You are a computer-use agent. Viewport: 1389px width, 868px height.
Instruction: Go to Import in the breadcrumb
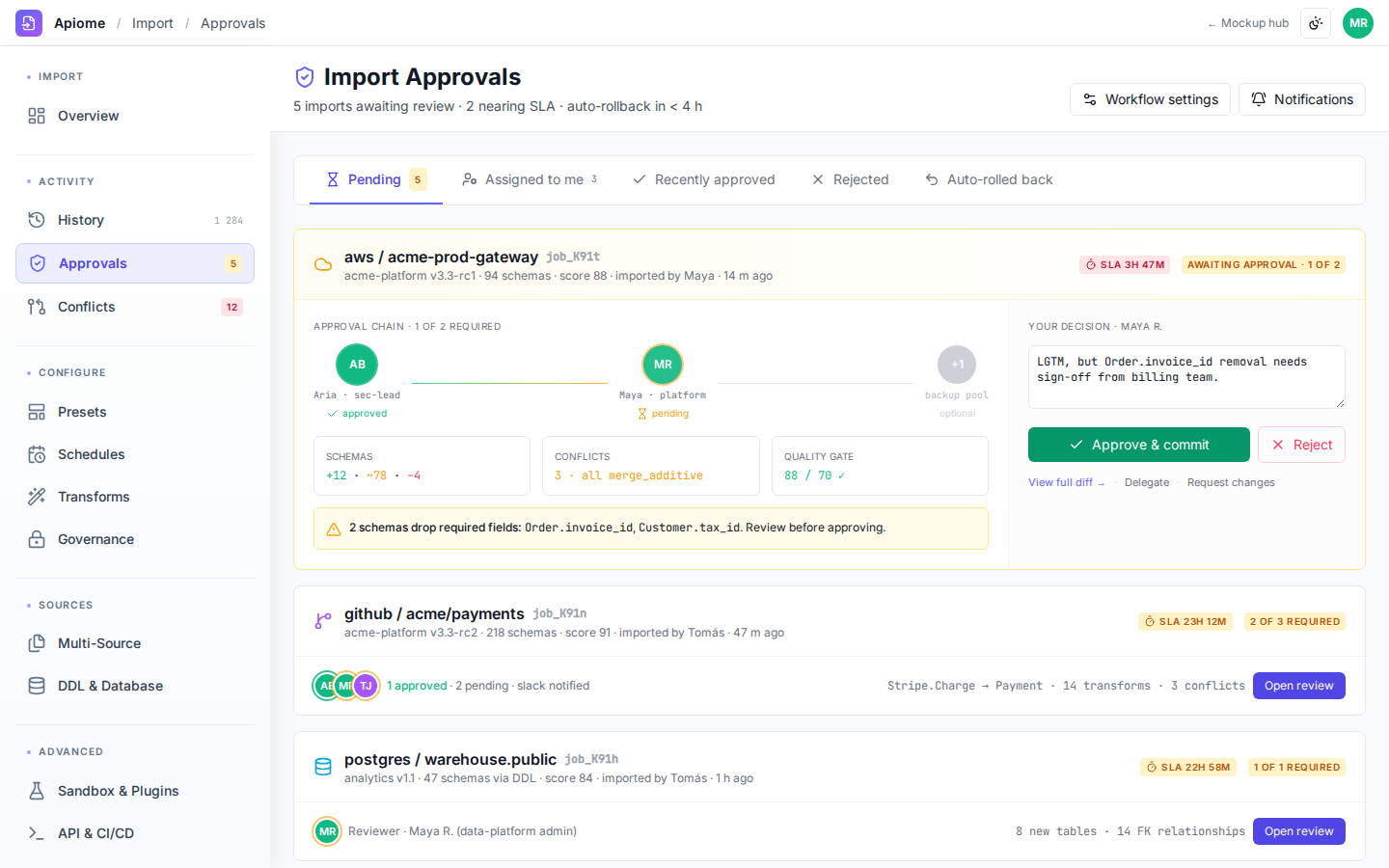152,23
